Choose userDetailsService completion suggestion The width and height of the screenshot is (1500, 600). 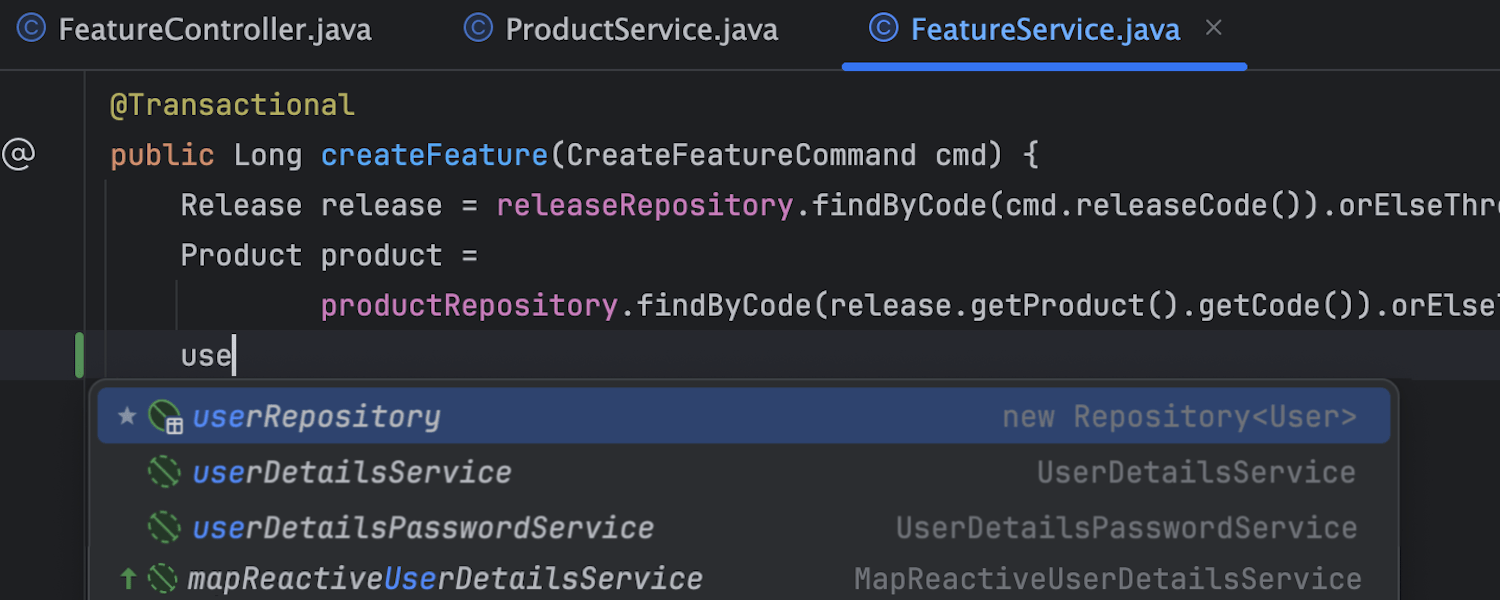click(352, 471)
